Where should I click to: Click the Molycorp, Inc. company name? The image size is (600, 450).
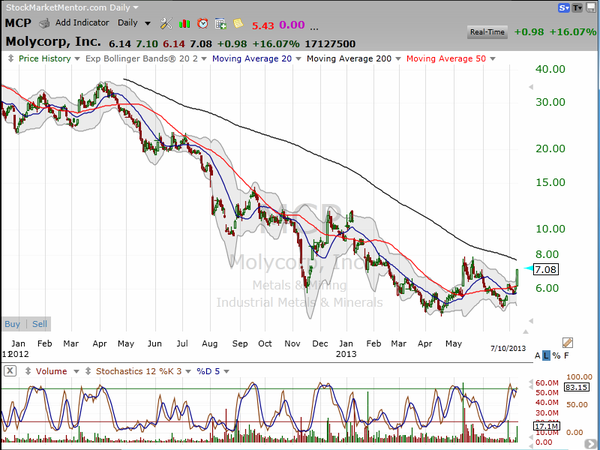pyautogui.click(x=53, y=41)
